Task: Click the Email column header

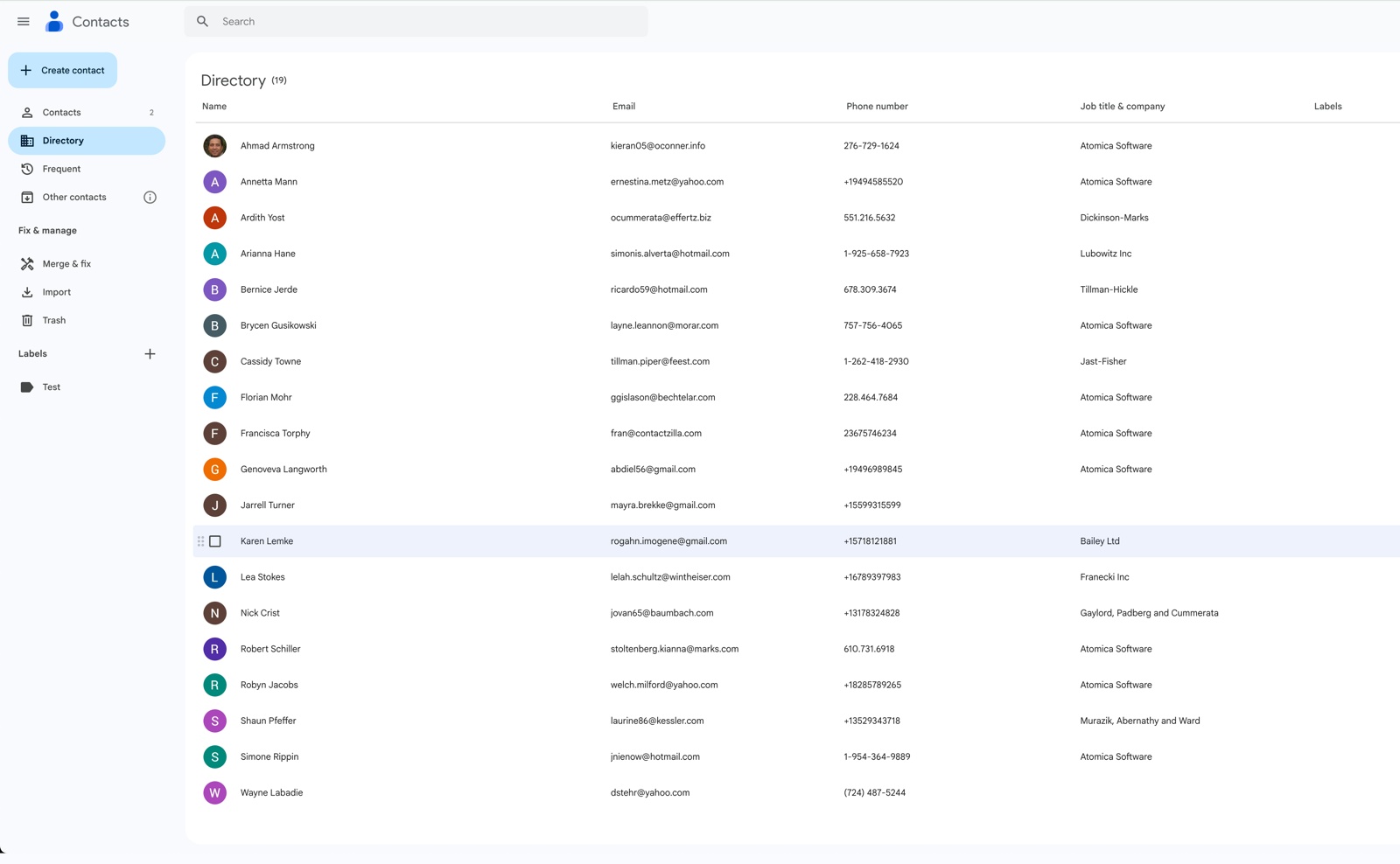Action: click(x=624, y=107)
